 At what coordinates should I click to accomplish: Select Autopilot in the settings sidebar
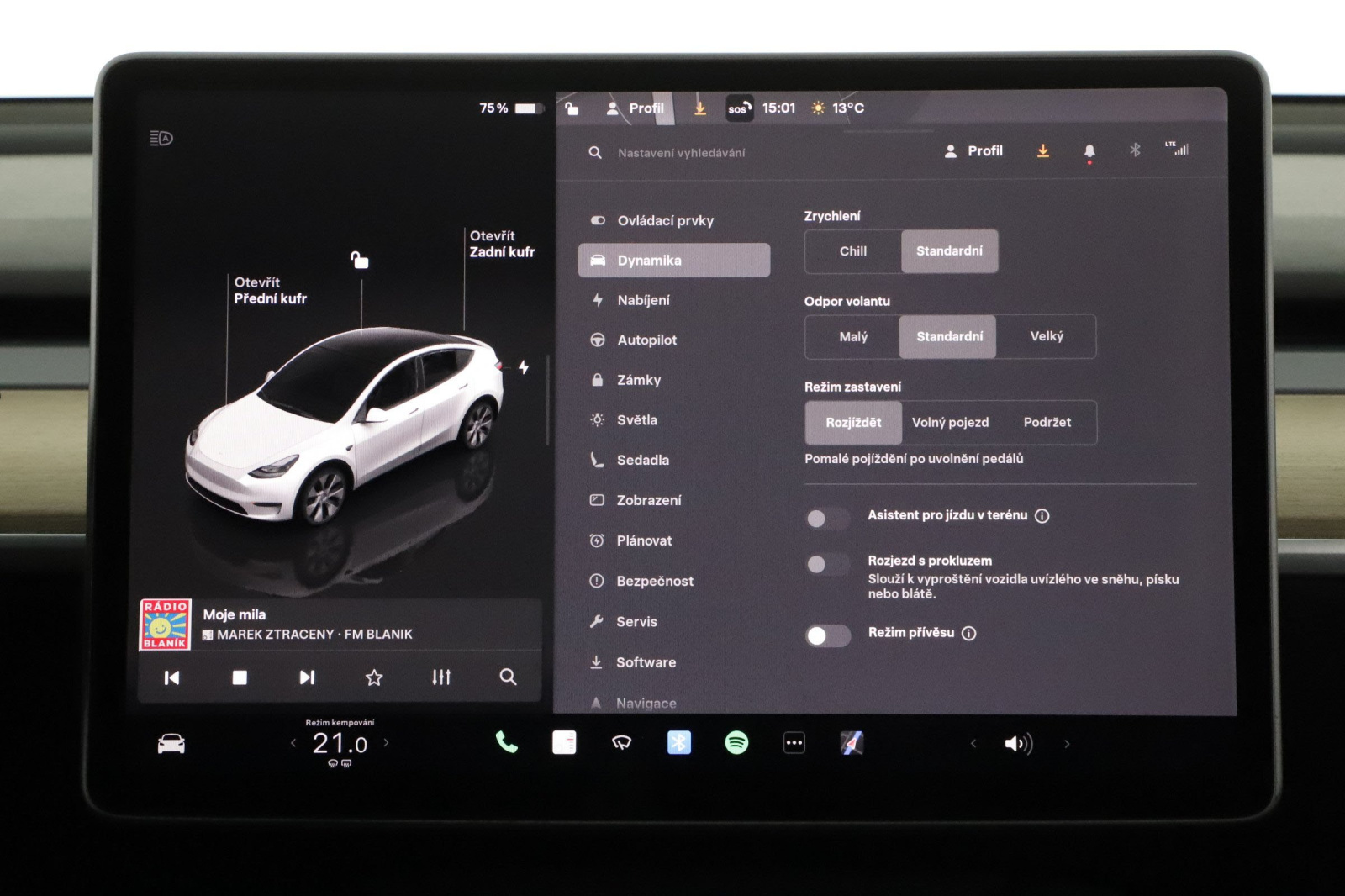[x=646, y=340]
